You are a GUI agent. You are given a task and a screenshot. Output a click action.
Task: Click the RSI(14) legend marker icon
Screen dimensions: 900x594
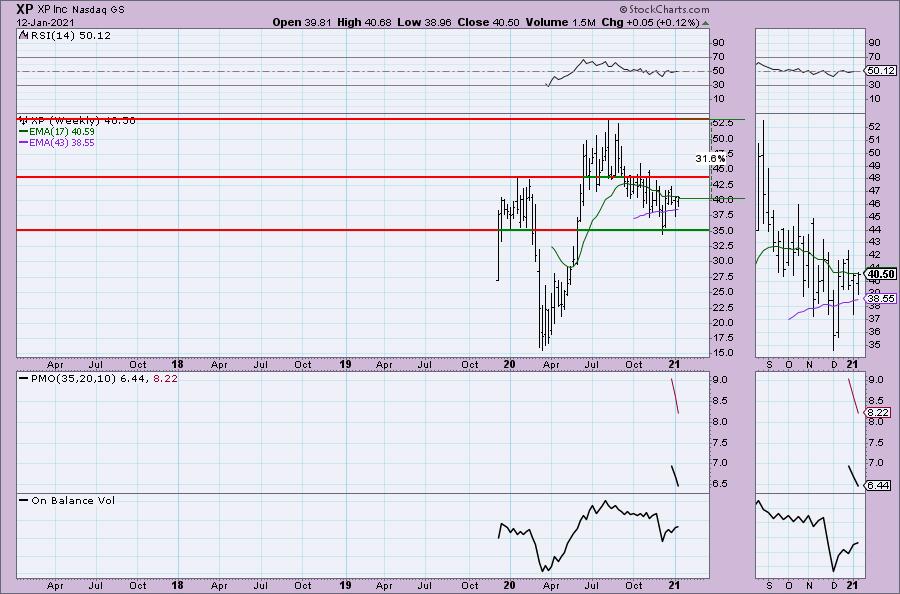point(22,35)
